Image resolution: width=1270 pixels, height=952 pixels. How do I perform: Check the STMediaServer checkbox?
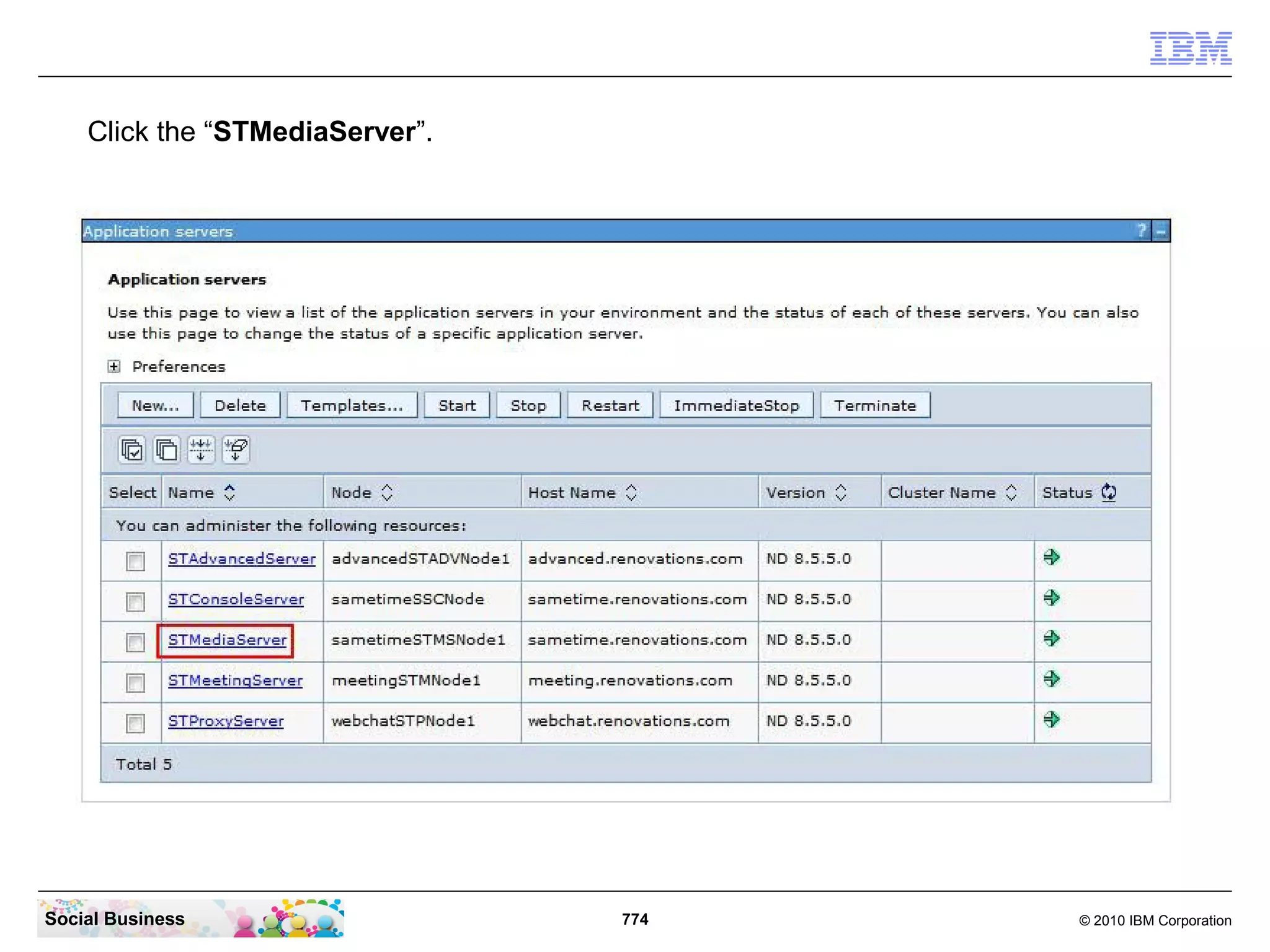(135, 642)
